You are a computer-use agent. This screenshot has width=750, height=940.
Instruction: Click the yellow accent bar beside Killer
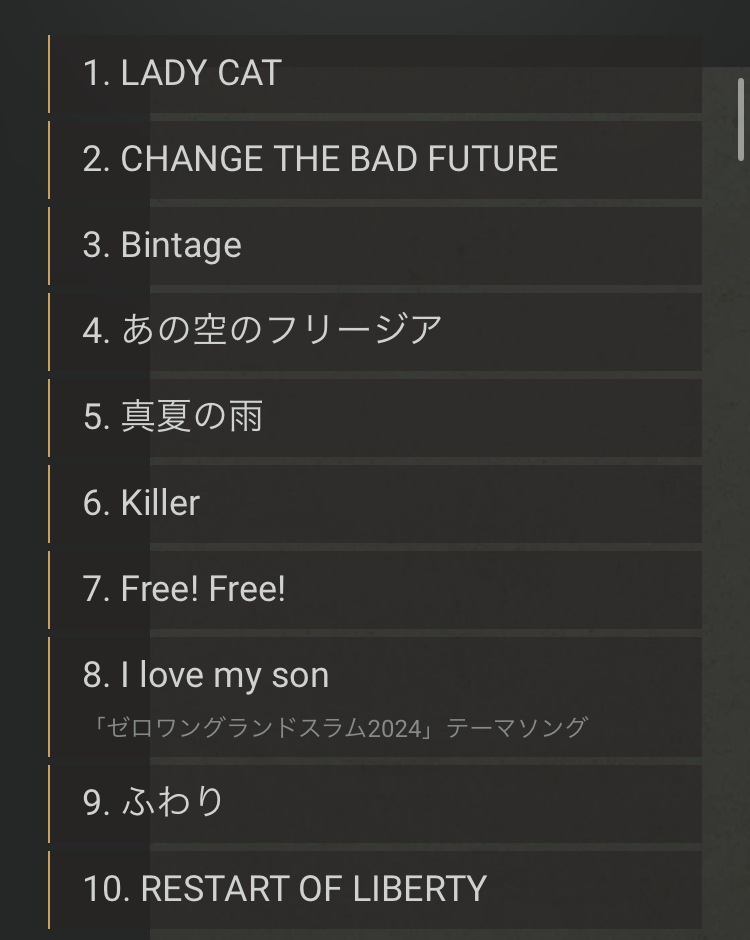[x=49, y=504]
